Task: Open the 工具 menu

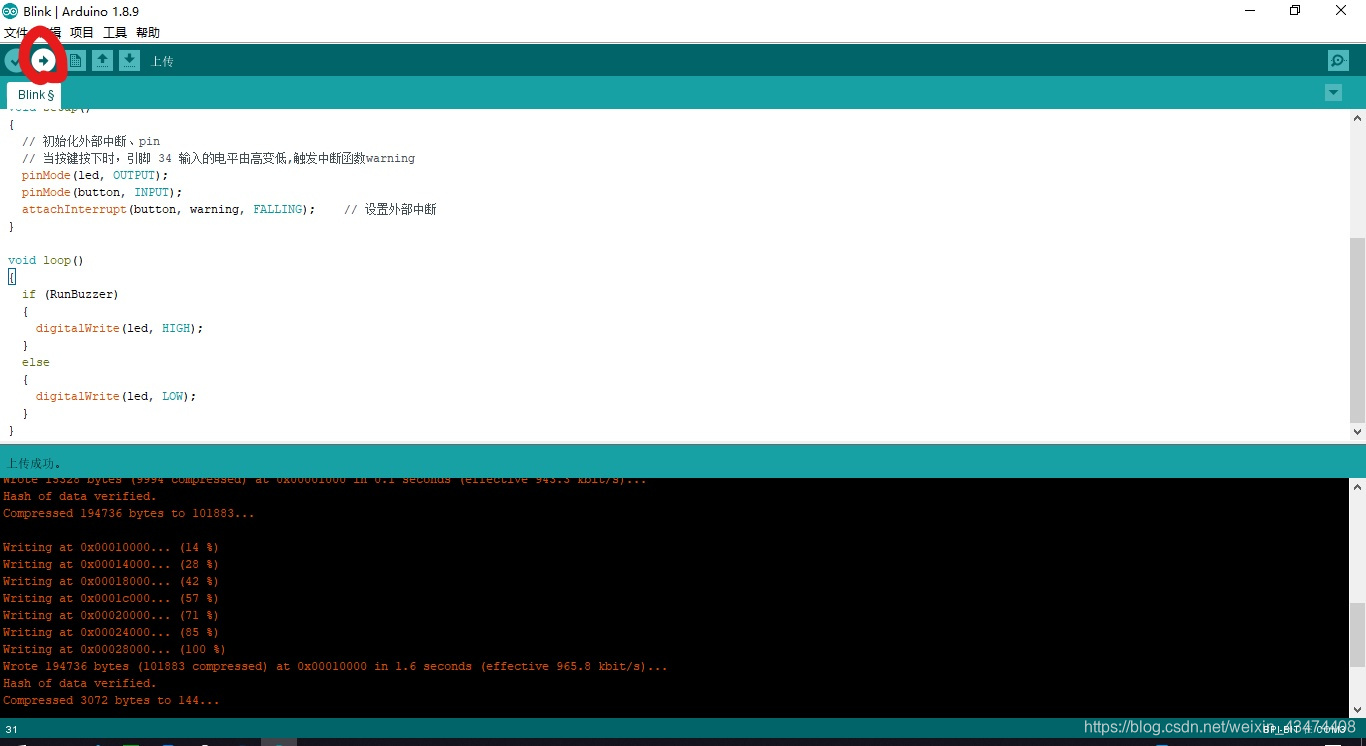Action: pos(115,33)
